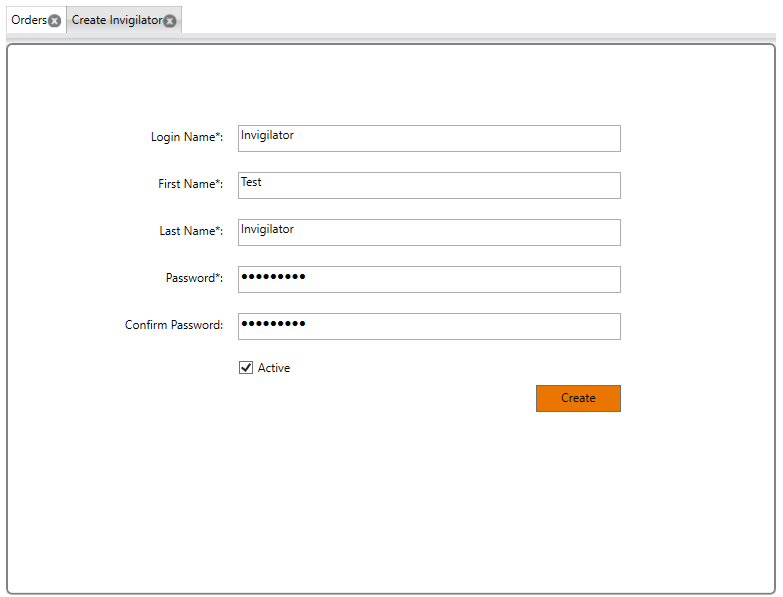The width and height of the screenshot is (783, 597).
Task: Close the Create Invigilator tab with its x icon
Action: [170, 21]
